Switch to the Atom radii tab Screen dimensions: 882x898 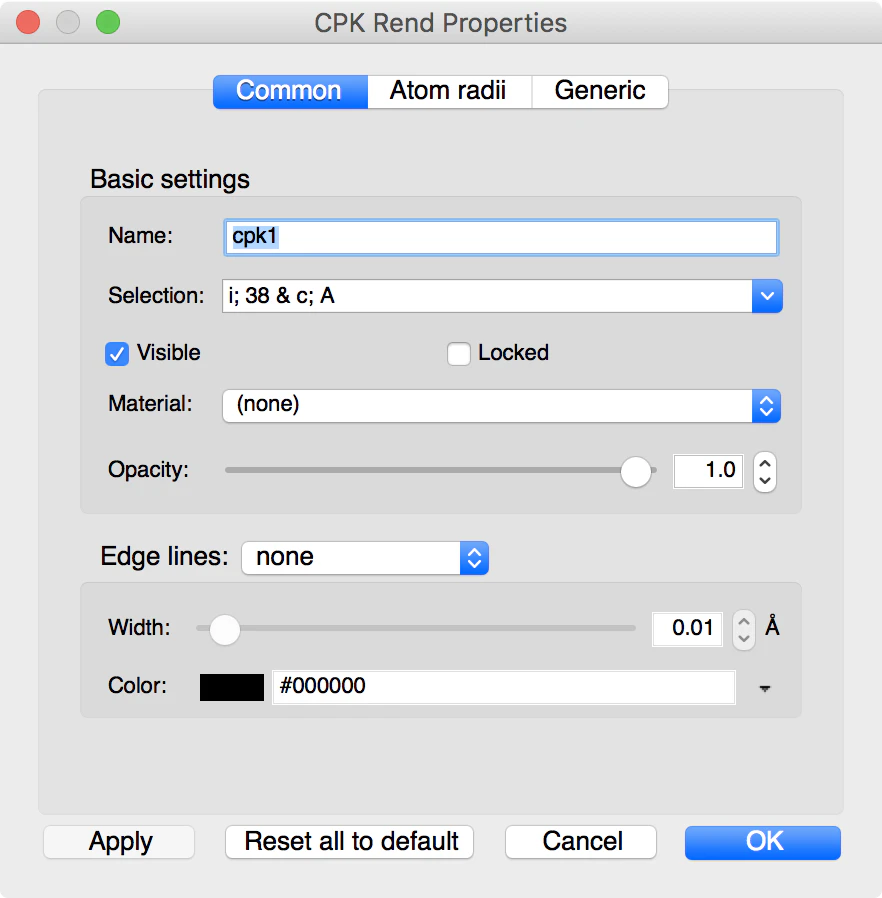pos(449,91)
